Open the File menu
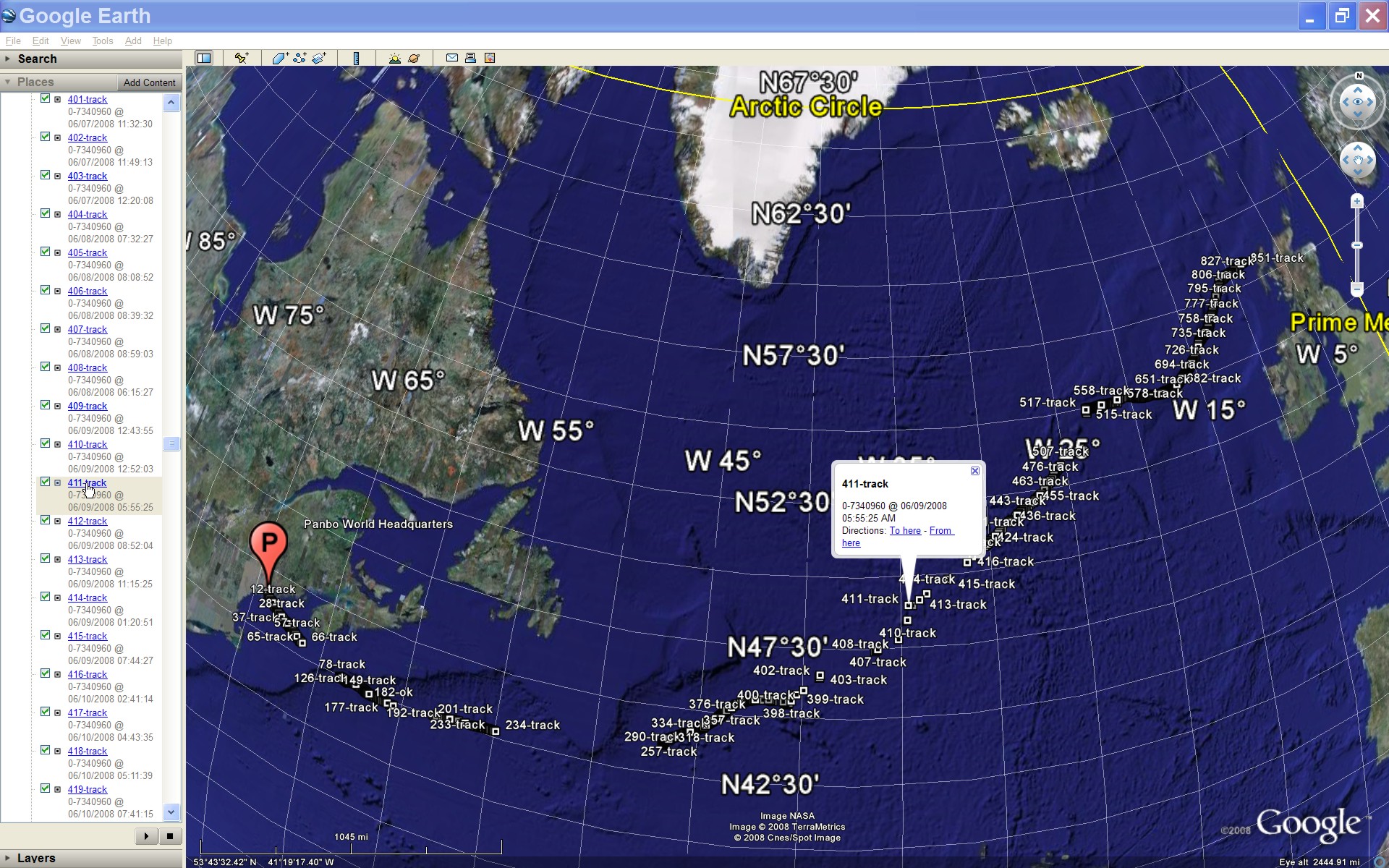The height and width of the screenshot is (868, 1389). pyautogui.click(x=13, y=41)
